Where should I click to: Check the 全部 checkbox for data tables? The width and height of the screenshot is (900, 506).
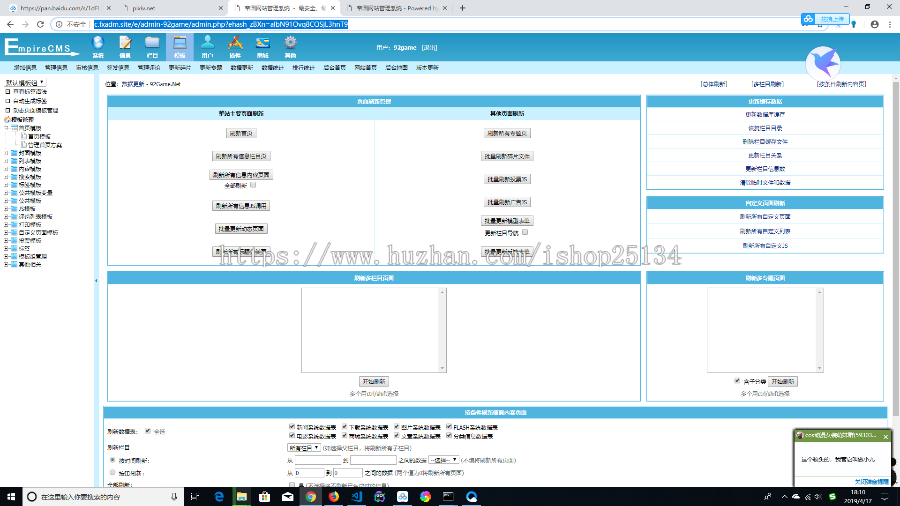pyautogui.click(x=149, y=431)
